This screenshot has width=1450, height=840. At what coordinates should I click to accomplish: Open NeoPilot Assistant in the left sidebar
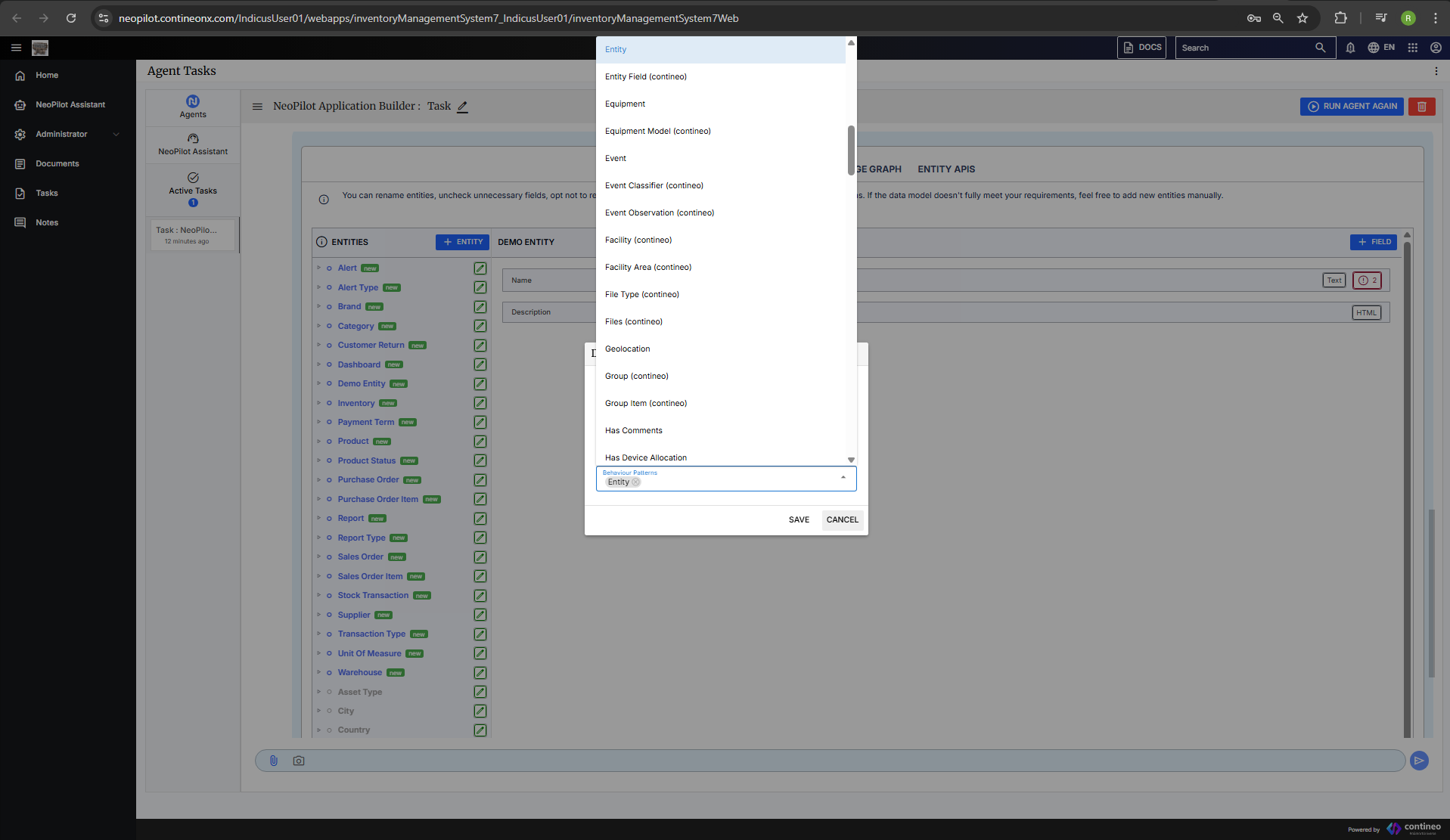click(x=70, y=104)
